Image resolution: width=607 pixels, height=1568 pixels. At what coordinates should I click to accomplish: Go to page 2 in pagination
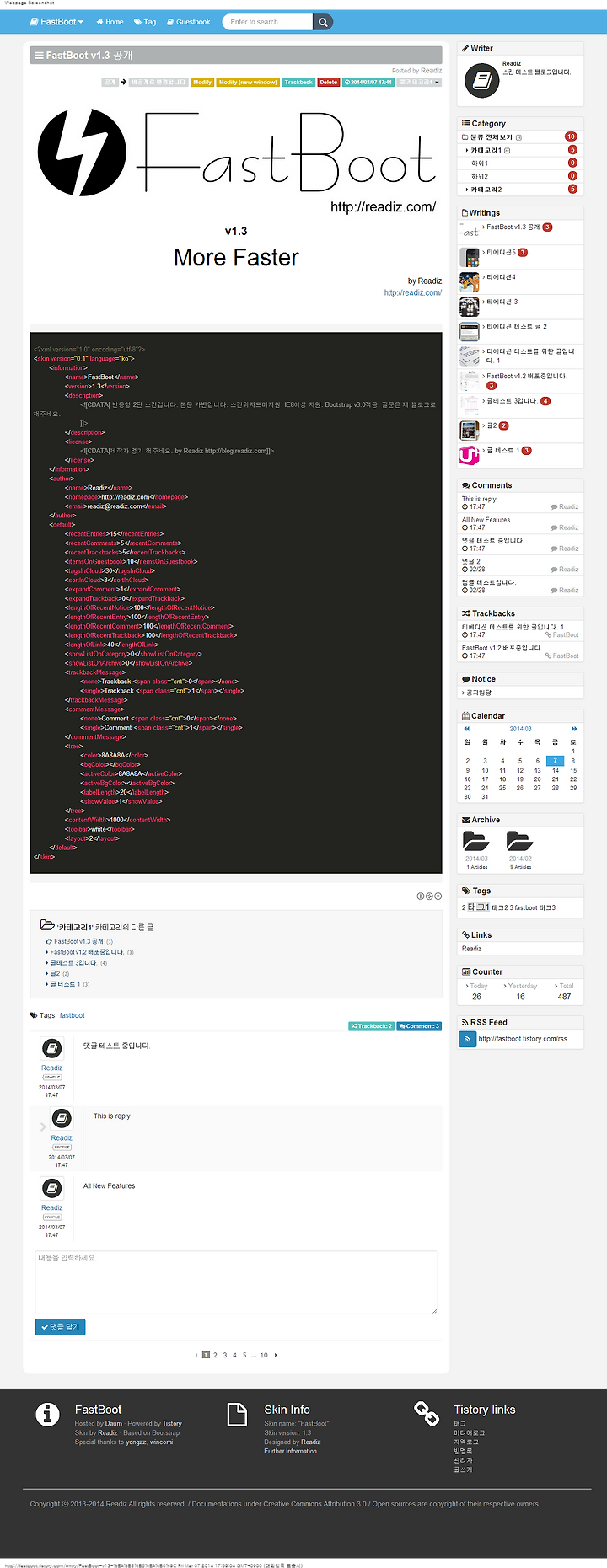coord(215,1355)
